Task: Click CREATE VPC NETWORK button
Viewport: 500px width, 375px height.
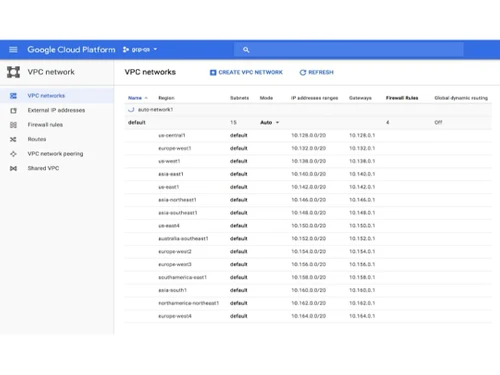Action: [x=246, y=72]
